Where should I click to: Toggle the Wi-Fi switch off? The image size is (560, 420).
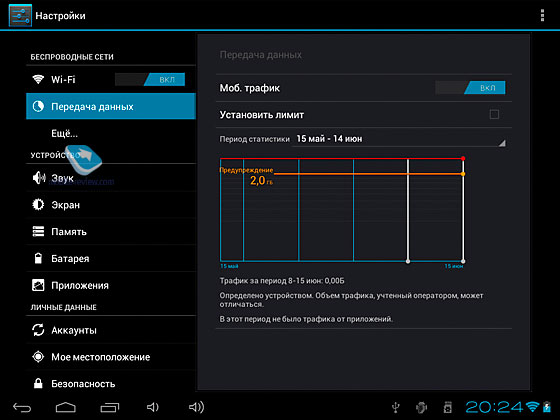pyautogui.click(x=150, y=79)
